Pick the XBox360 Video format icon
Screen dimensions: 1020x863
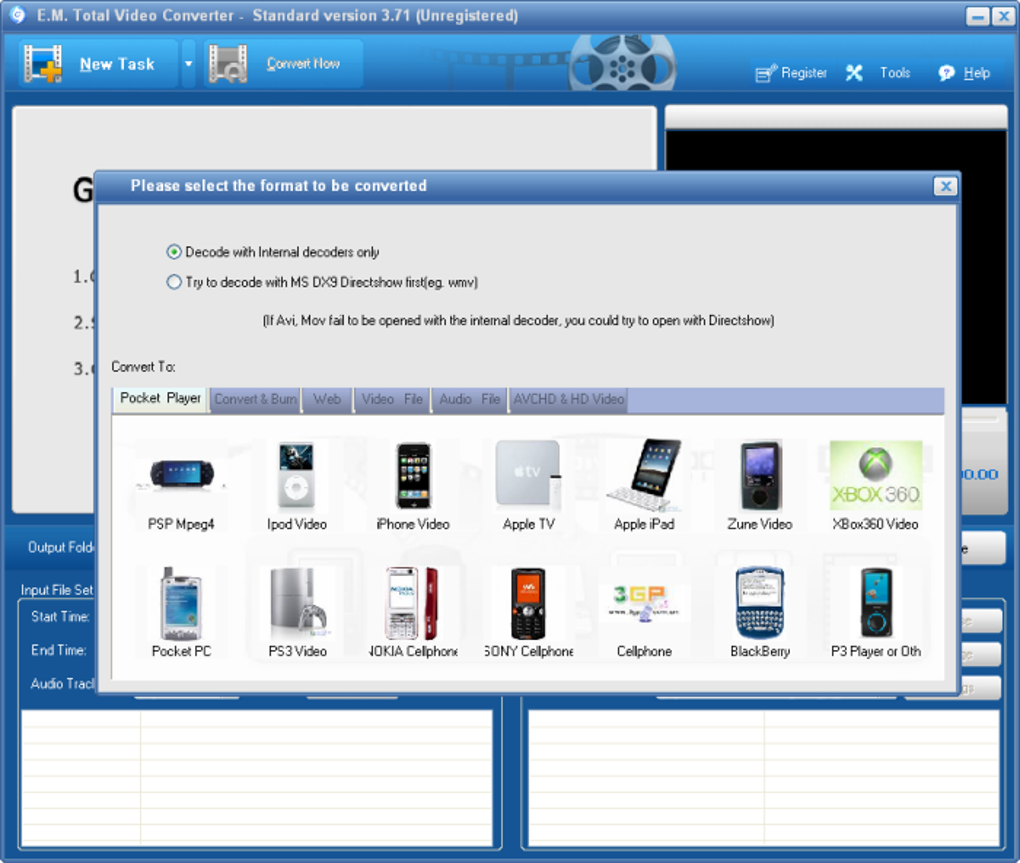(876, 475)
